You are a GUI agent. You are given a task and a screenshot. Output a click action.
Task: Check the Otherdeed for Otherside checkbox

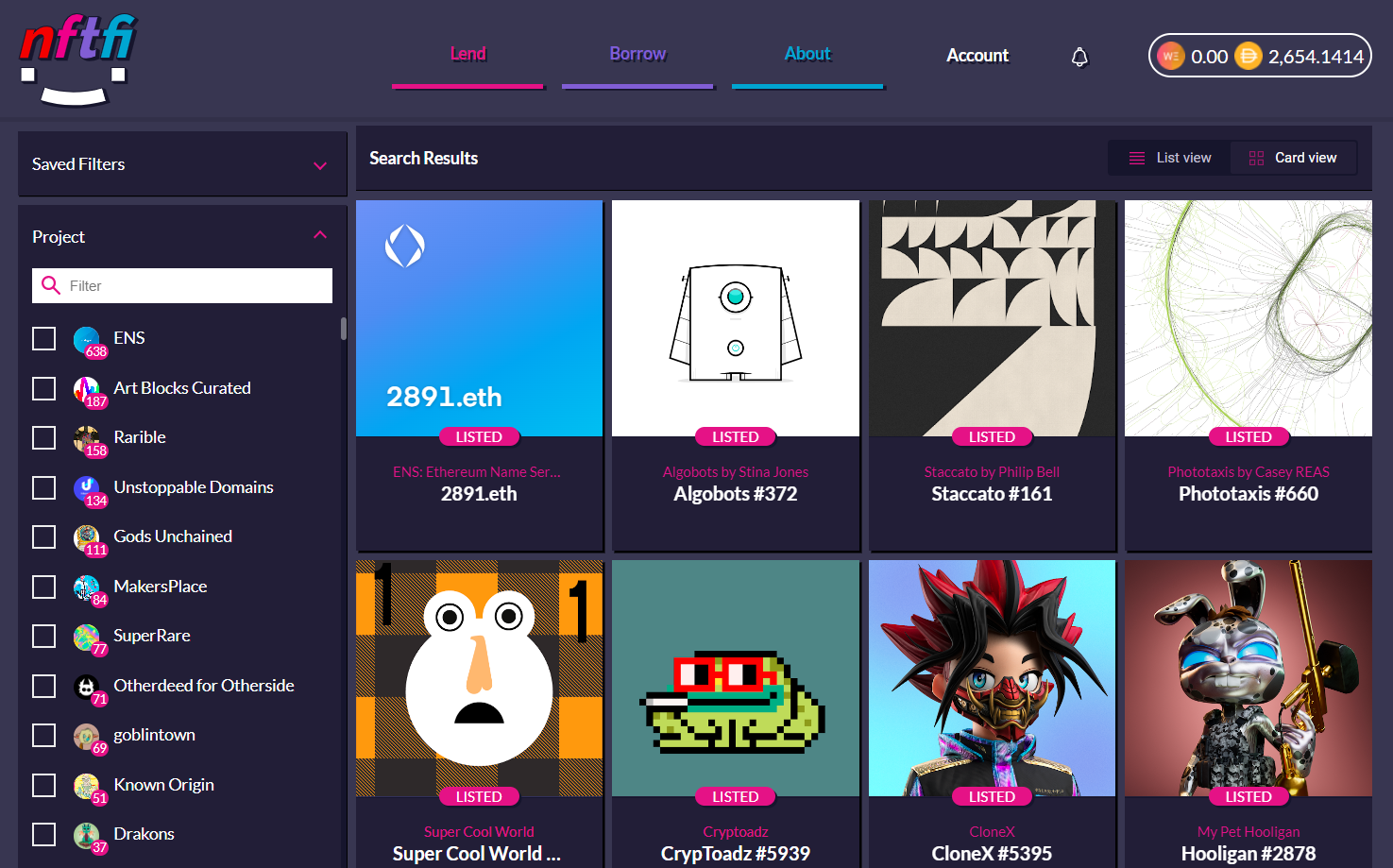[44, 686]
